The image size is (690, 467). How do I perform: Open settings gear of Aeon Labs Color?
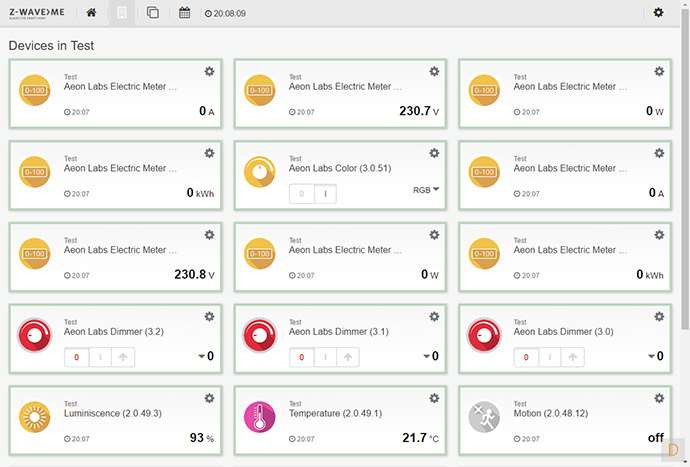(434, 153)
